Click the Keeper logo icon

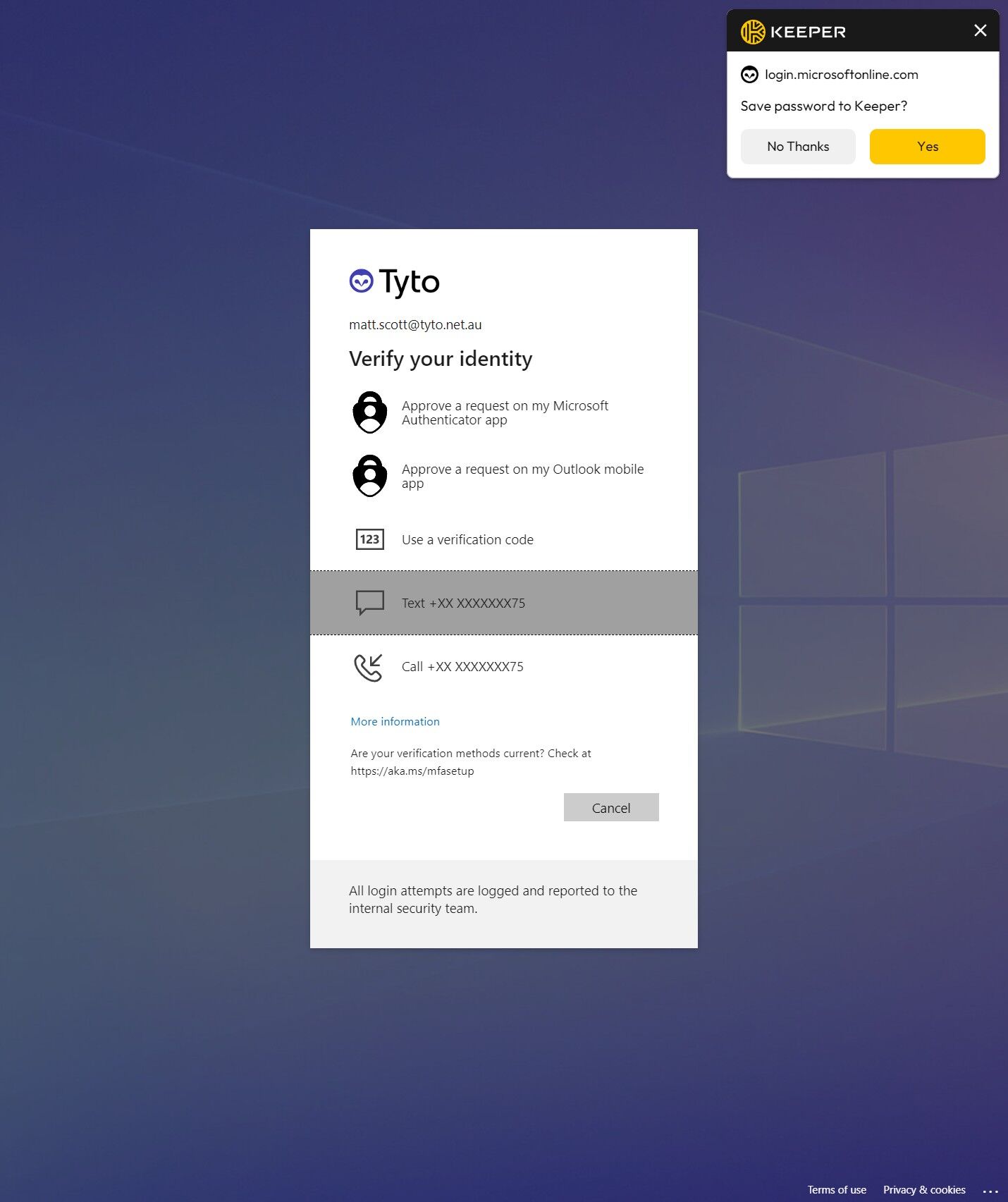[x=753, y=32]
